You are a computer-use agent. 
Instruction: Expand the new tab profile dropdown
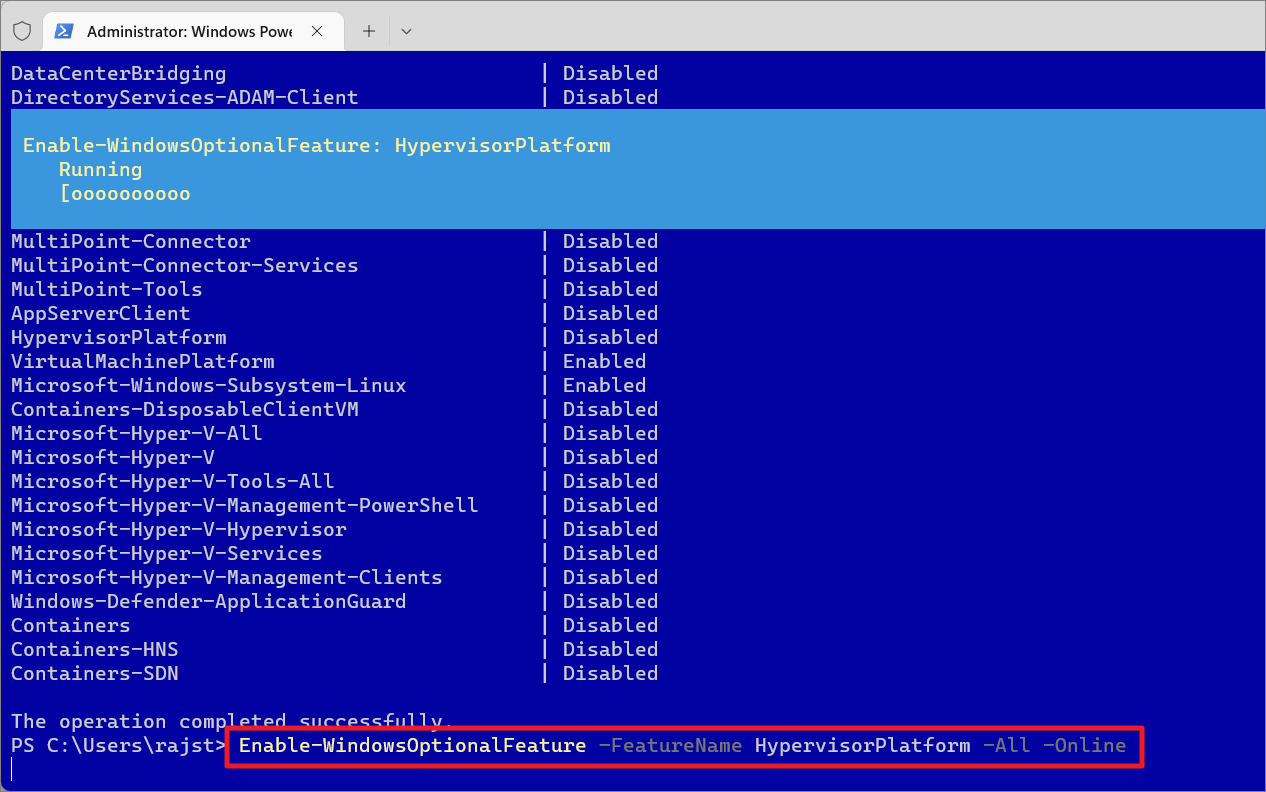[406, 31]
